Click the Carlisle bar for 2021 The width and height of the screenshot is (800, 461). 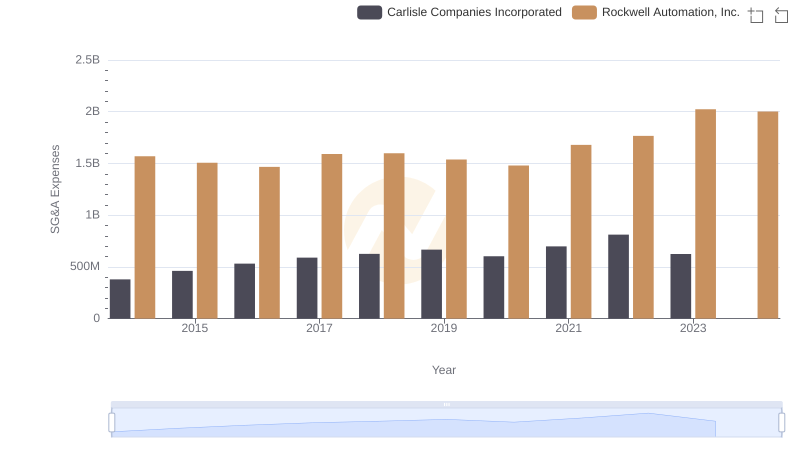tap(556, 283)
